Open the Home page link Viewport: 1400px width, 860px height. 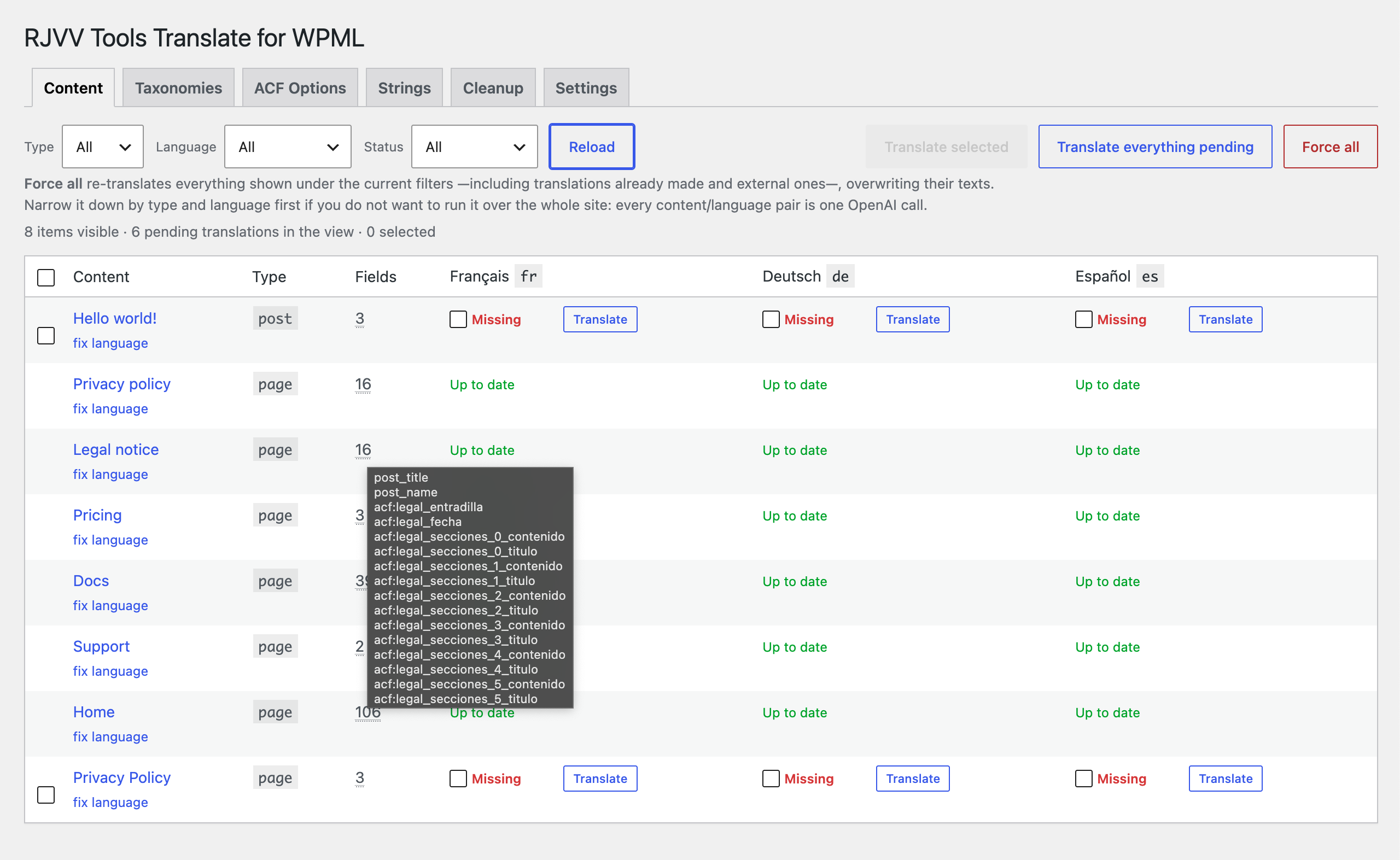click(x=94, y=711)
